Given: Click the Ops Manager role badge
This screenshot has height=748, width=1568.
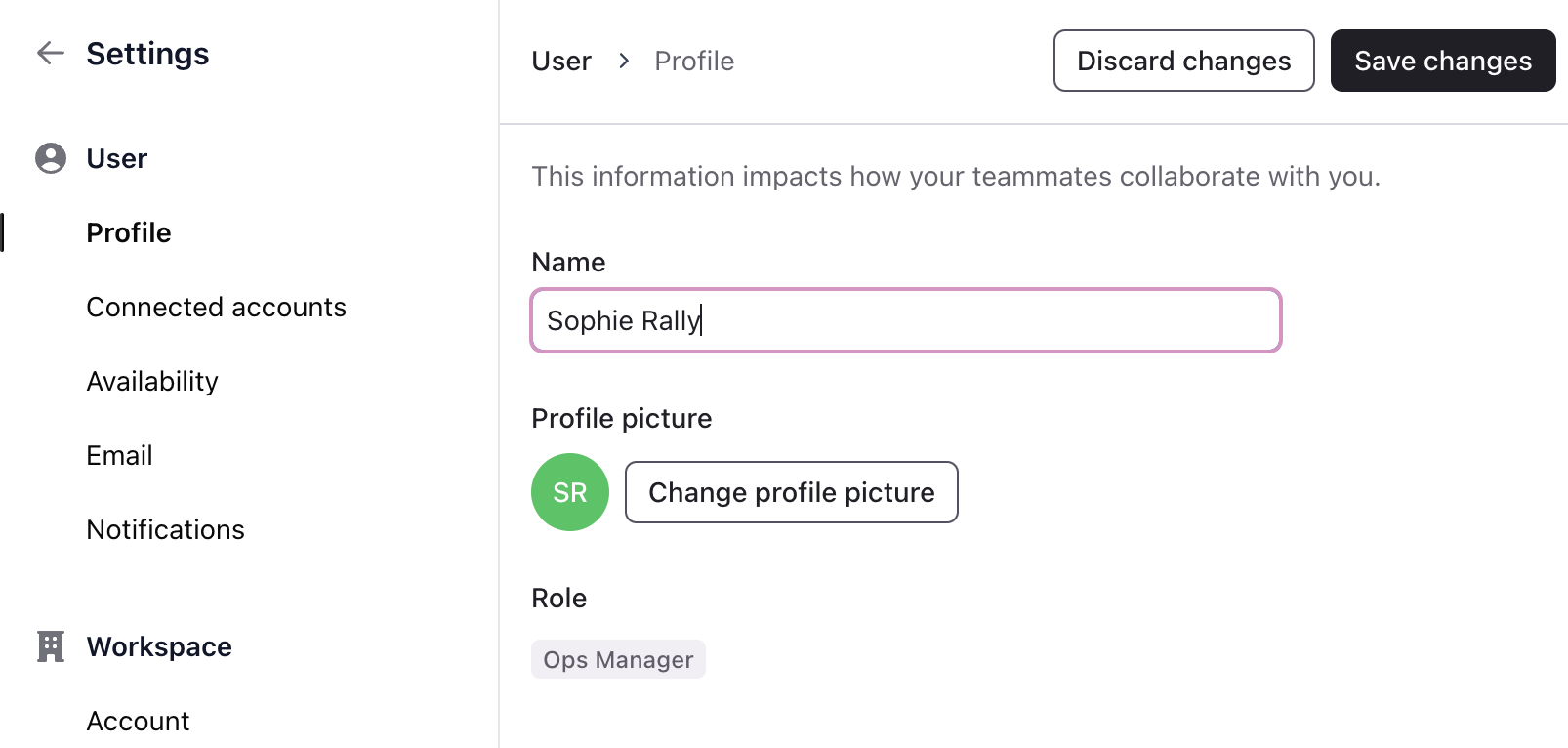Looking at the screenshot, I should click(618, 660).
